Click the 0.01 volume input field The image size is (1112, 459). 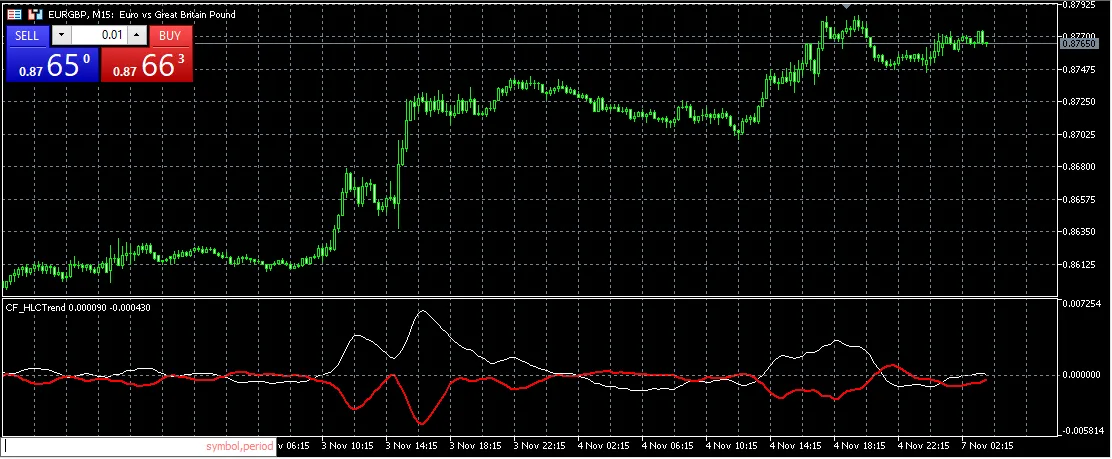(99, 35)
